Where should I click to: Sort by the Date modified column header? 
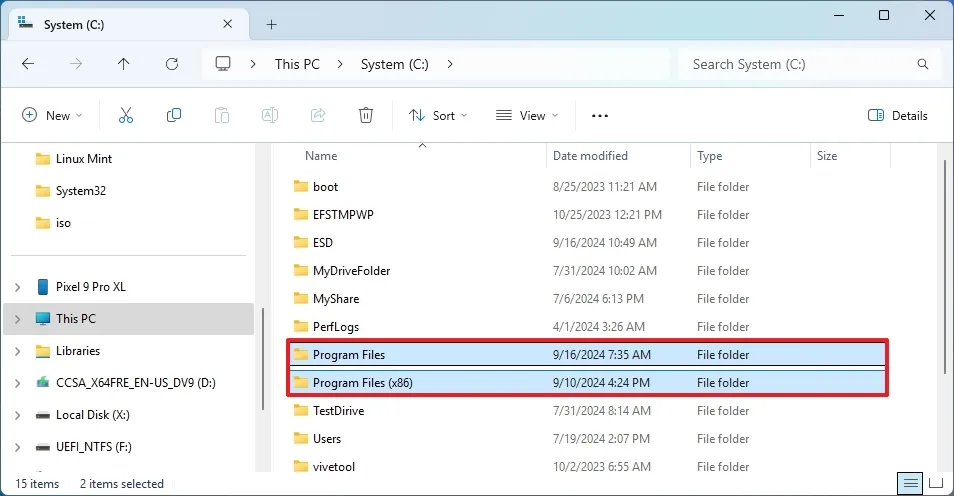click(x=590, y=156)
